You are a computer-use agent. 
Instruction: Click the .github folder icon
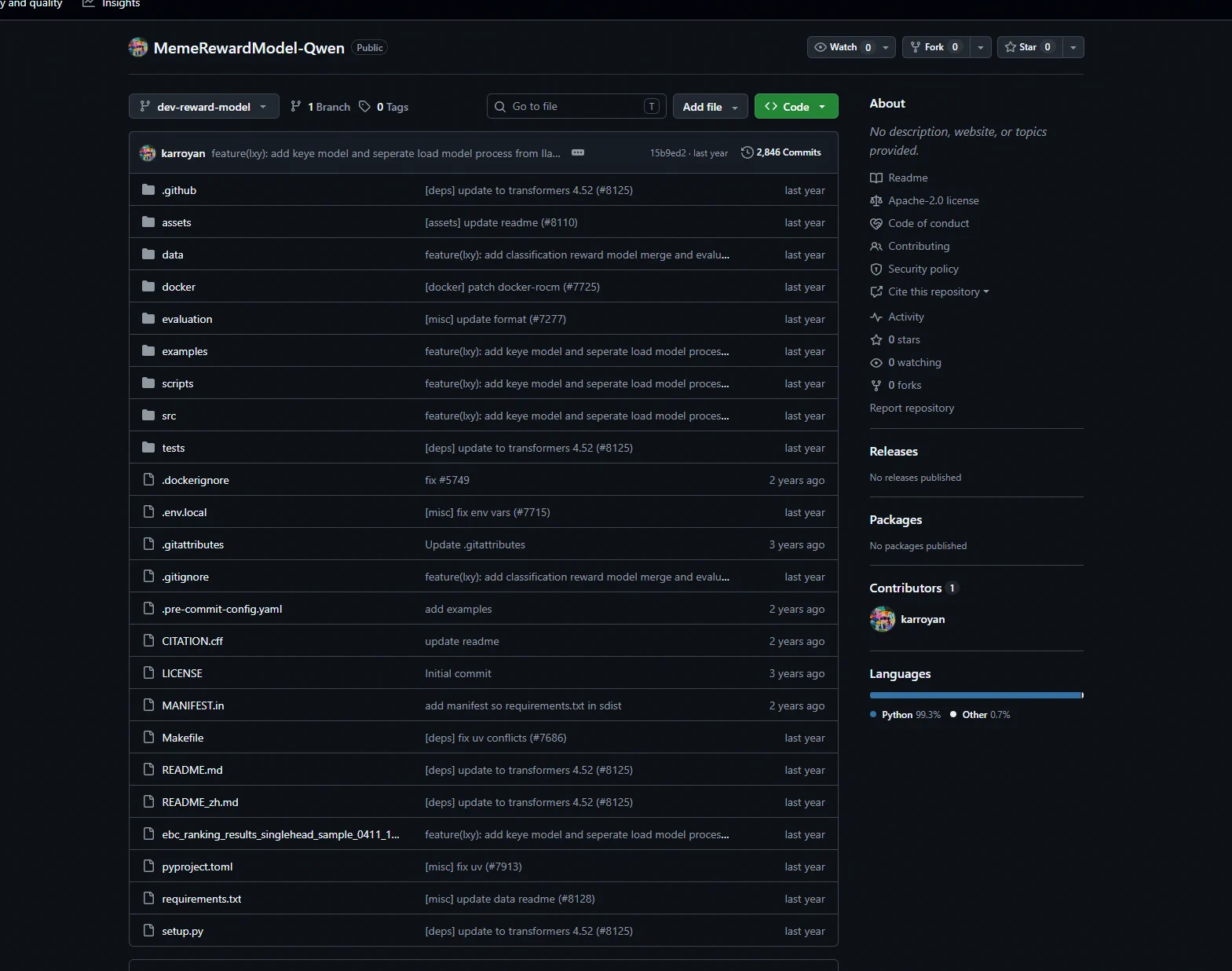coord(148,190)
